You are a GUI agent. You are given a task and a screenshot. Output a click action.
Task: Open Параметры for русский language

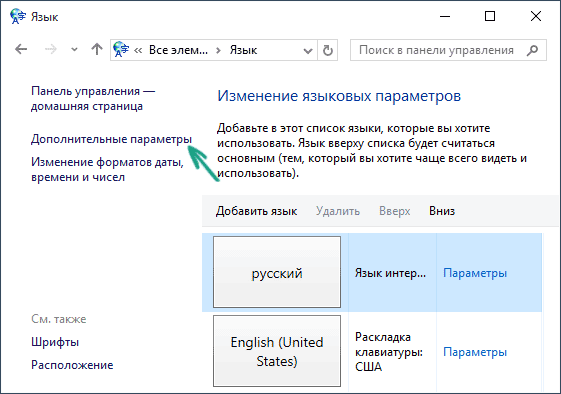pyautogui.click(x=475, y=273)
